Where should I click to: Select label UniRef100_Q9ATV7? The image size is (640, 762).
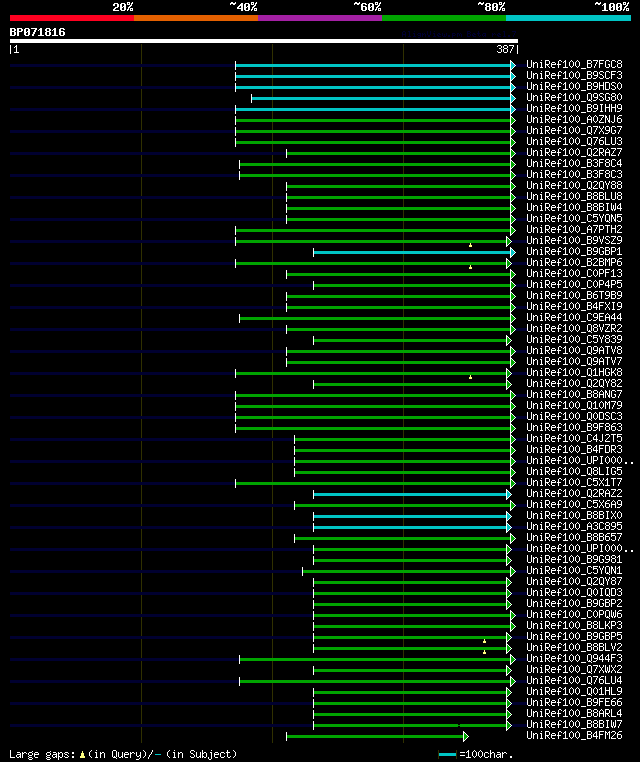click(x=574, y=362)
